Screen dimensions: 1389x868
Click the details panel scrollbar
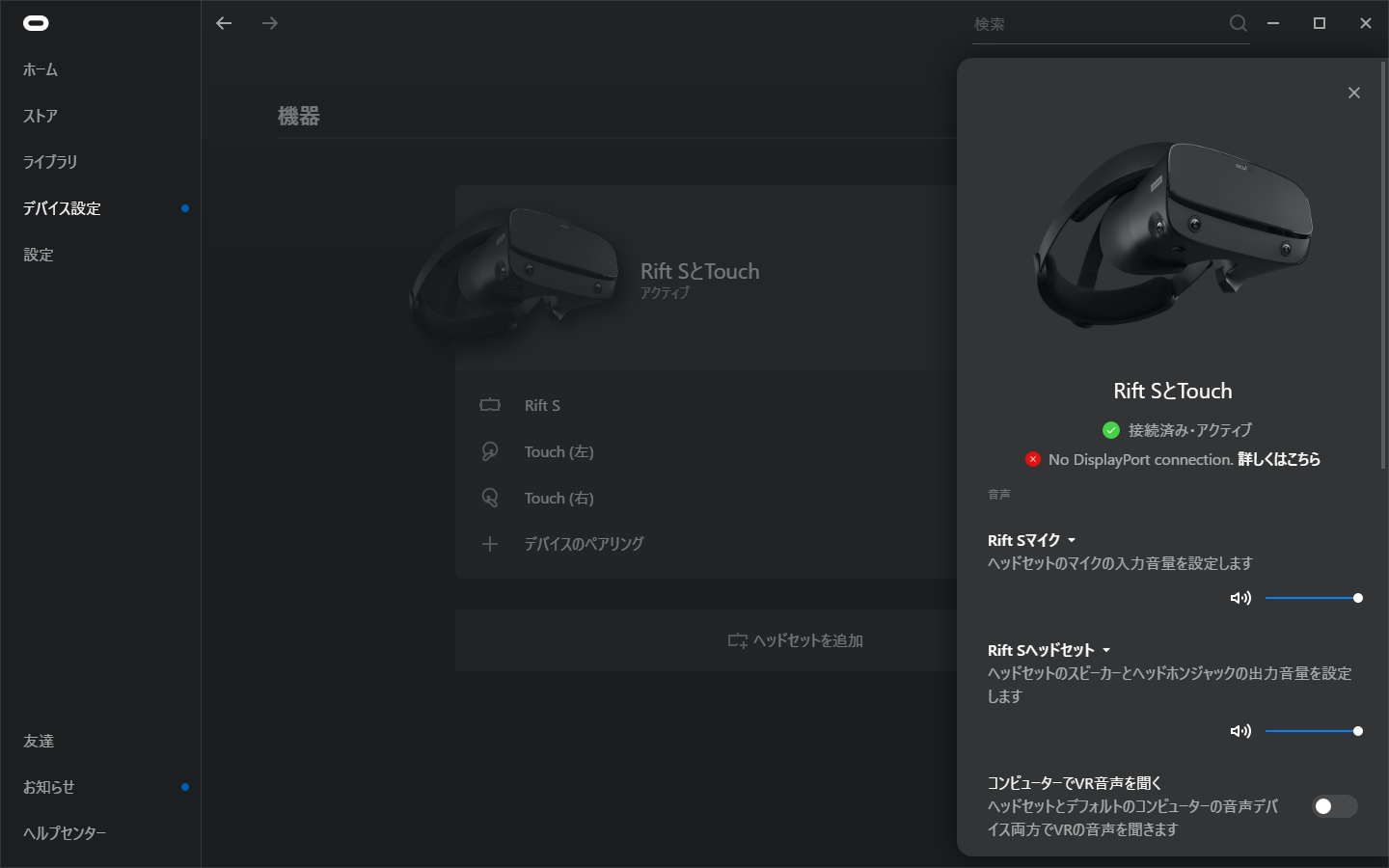(1383, 265)
